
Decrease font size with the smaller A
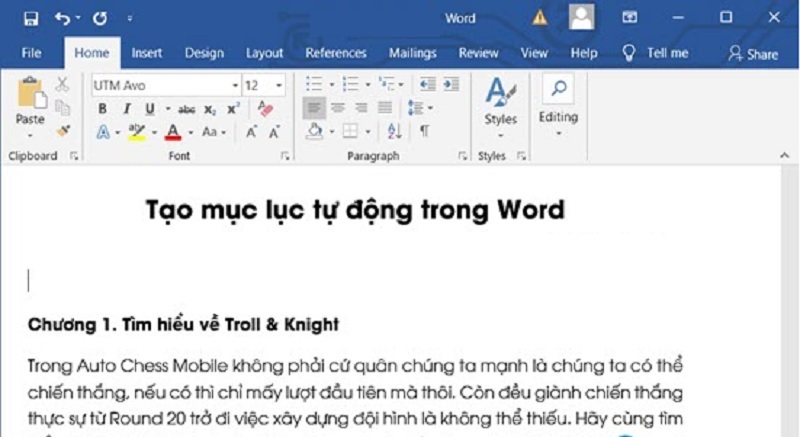274,133
